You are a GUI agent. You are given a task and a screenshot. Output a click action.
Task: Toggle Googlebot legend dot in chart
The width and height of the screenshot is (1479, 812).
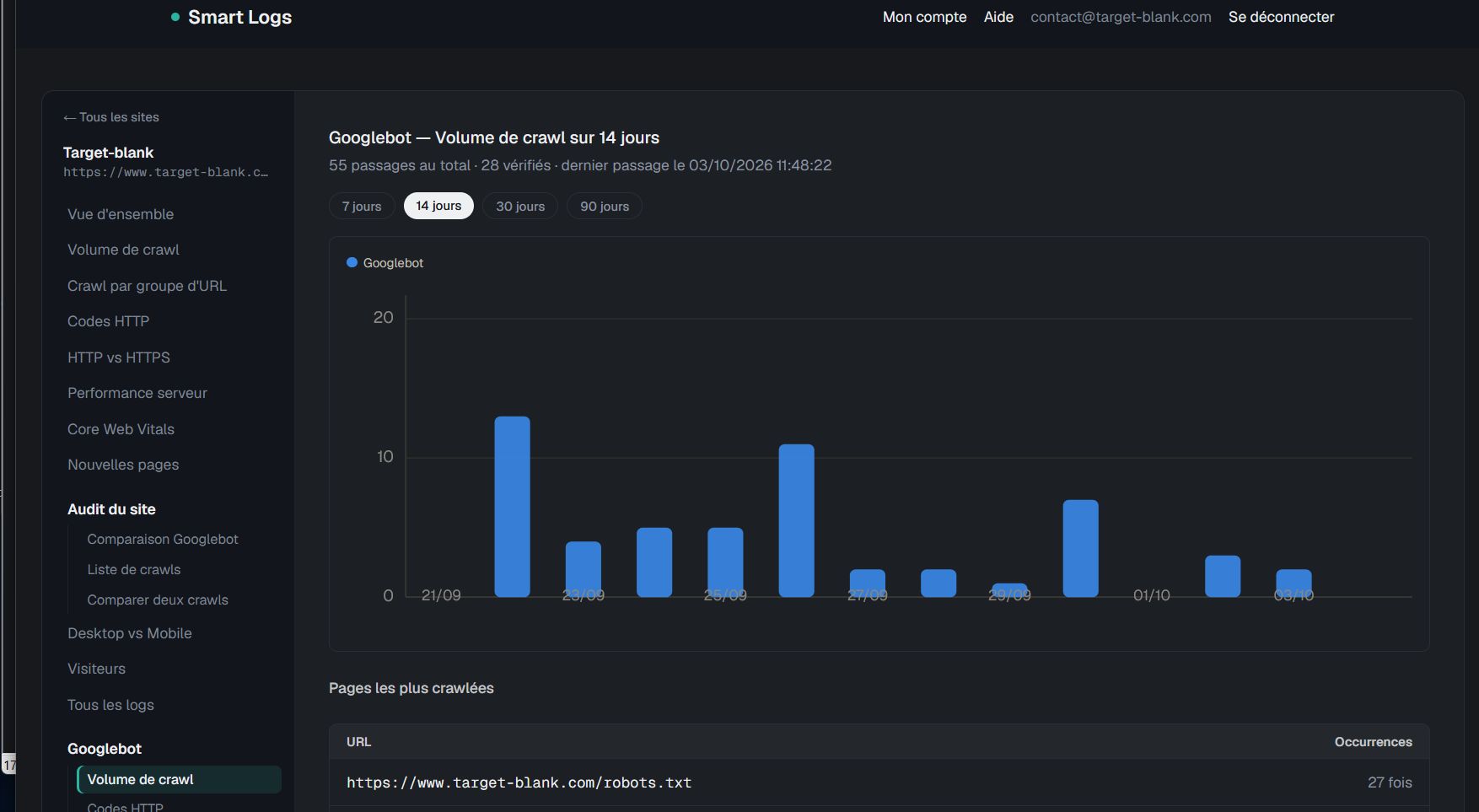(x=352, y=262)
